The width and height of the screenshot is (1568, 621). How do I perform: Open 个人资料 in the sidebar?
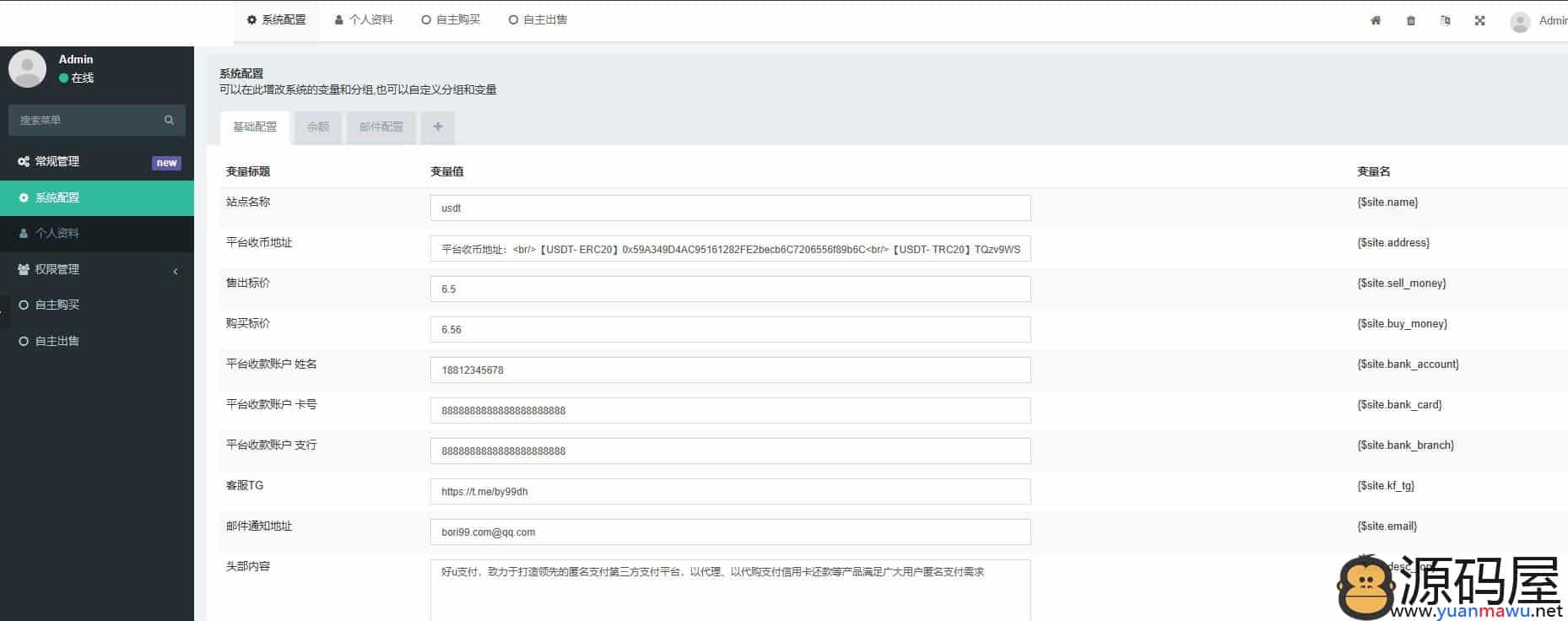pos(97,233)
